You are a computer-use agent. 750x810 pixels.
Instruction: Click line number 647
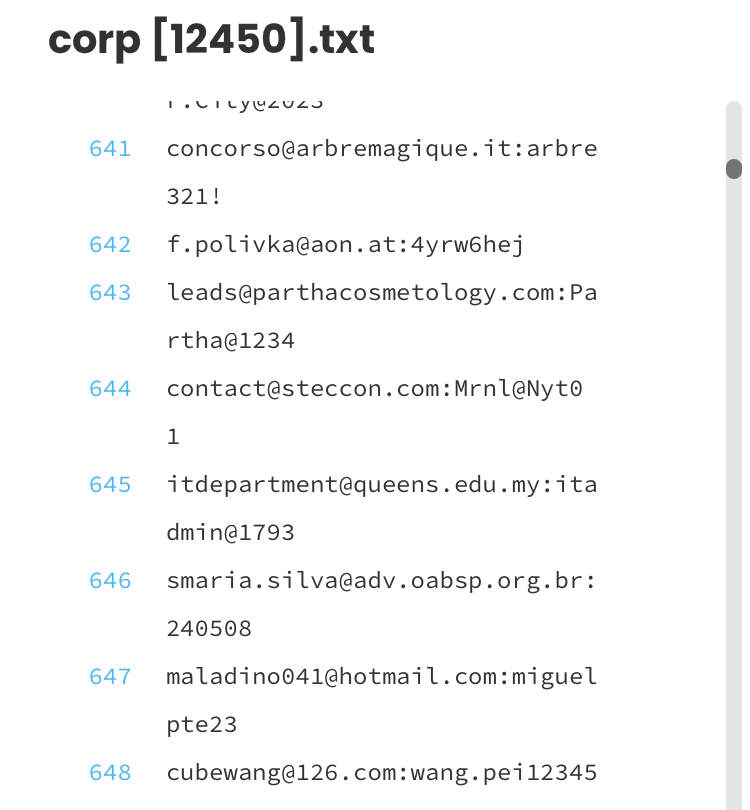click(x=110, y=677)
